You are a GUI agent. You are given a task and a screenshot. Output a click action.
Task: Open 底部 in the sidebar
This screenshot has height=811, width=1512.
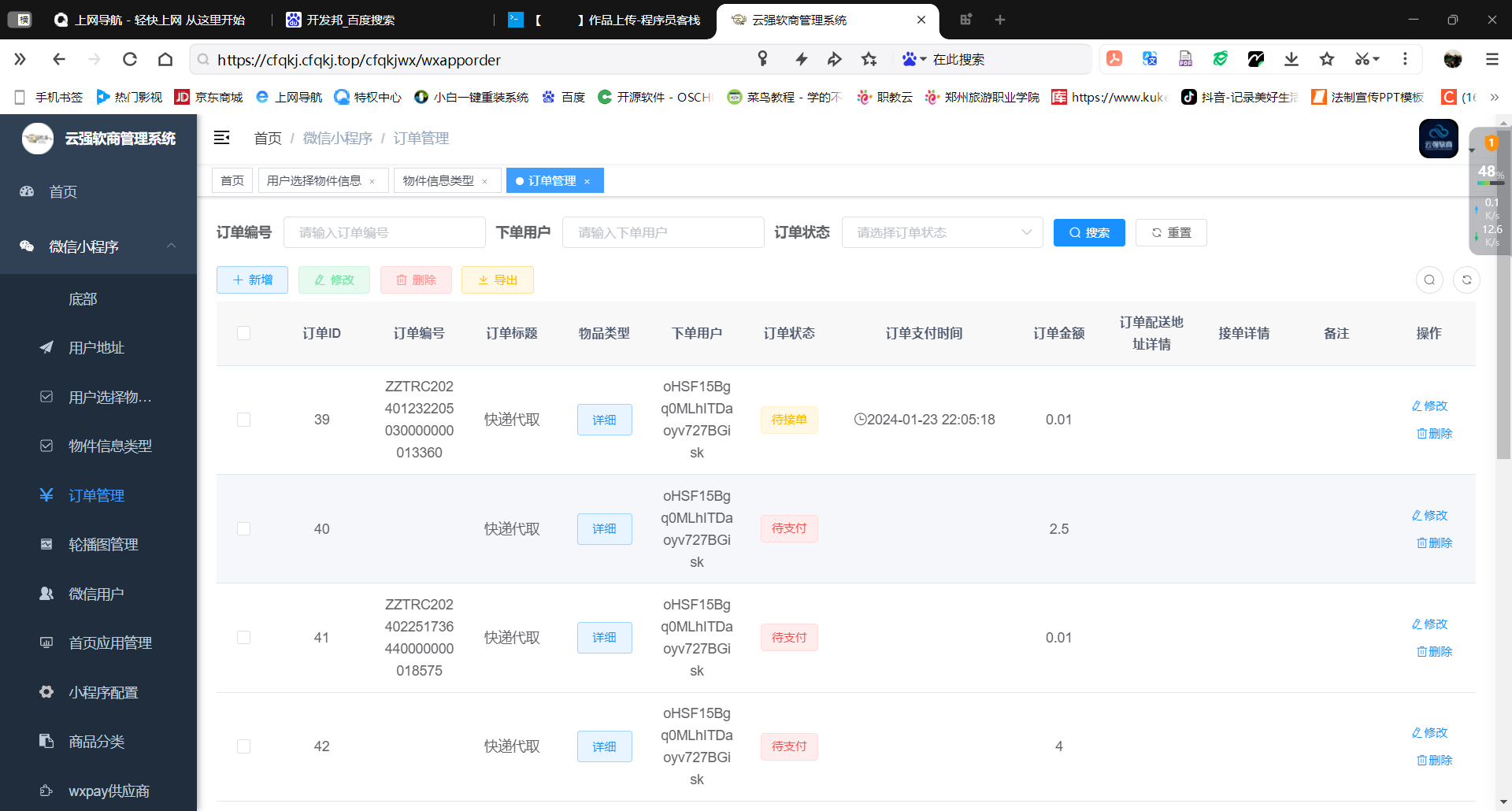[98, 298]
